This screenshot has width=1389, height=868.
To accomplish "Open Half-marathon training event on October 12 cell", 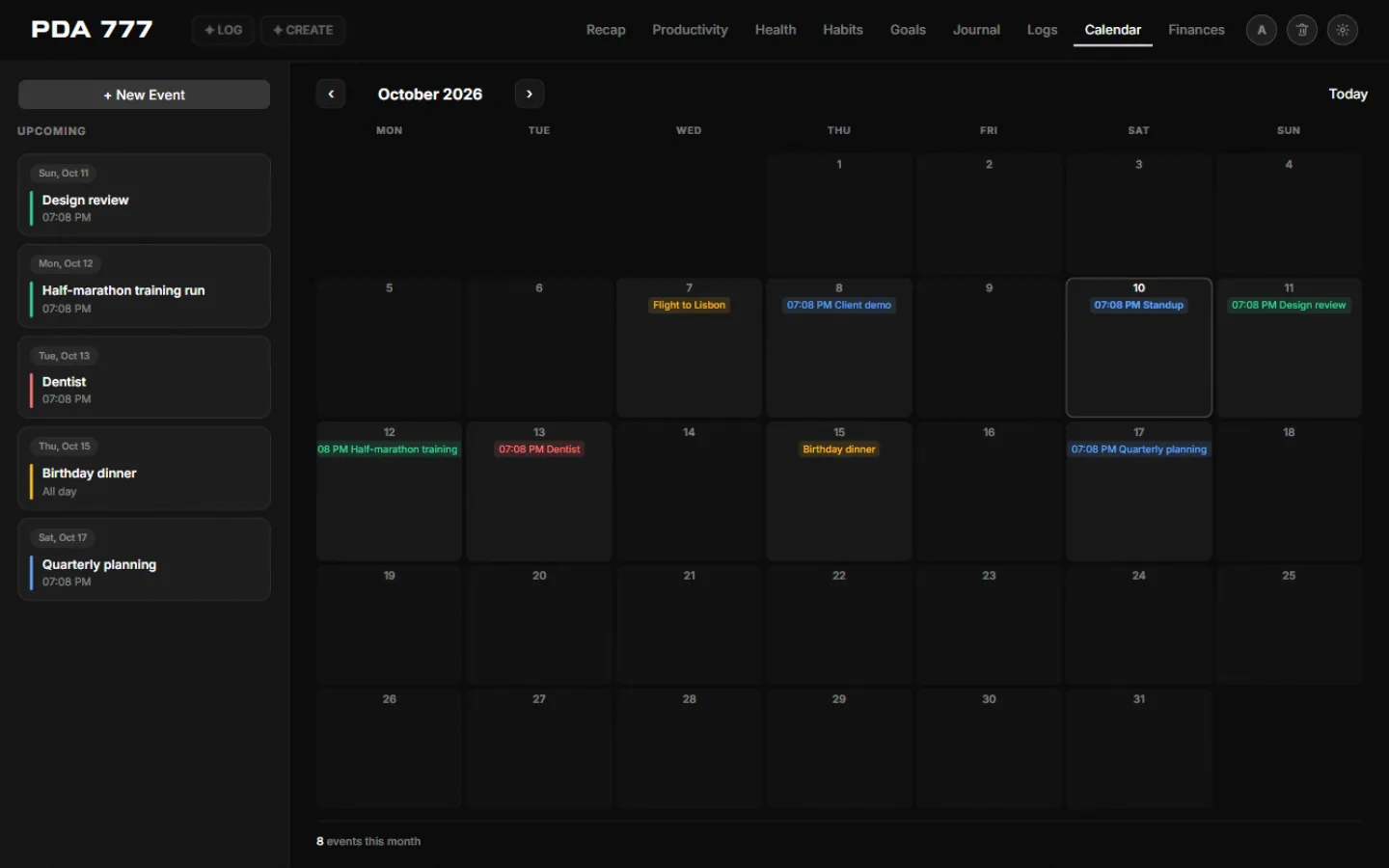I will click(x=389, y=449).
